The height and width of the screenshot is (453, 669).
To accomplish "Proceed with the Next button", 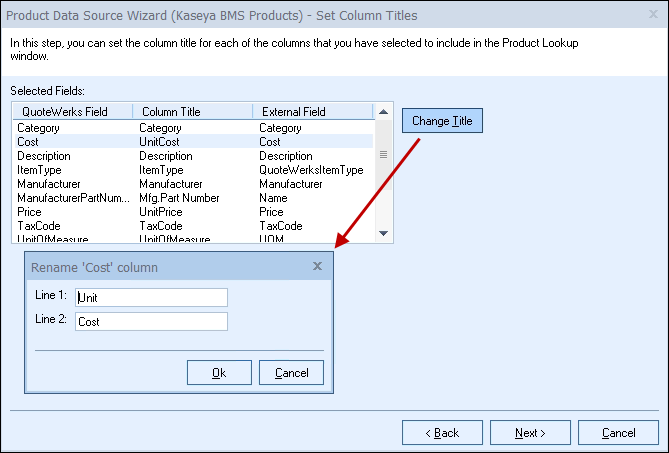I will pos(530,433).
